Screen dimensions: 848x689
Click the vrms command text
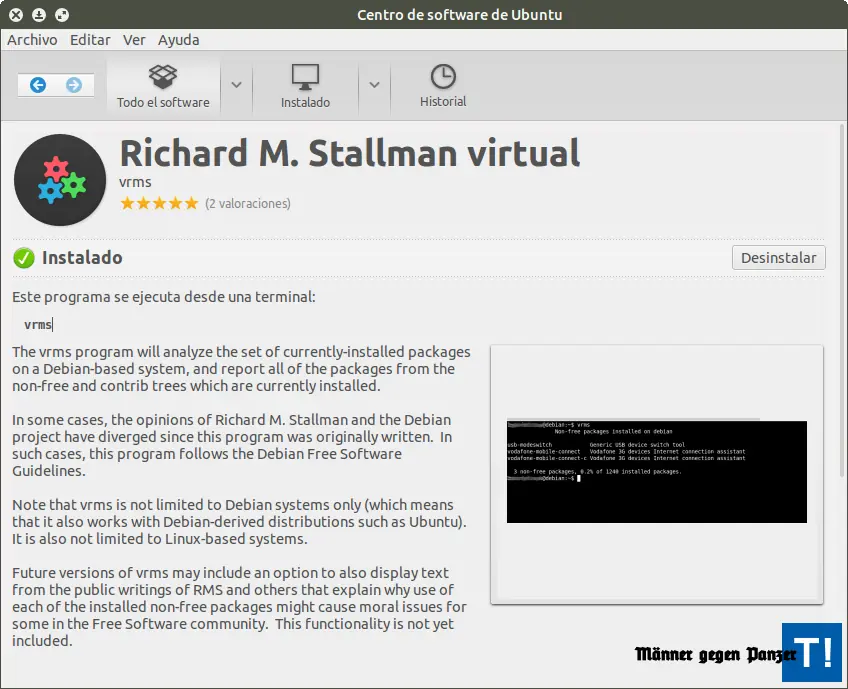tap(38, 324)
